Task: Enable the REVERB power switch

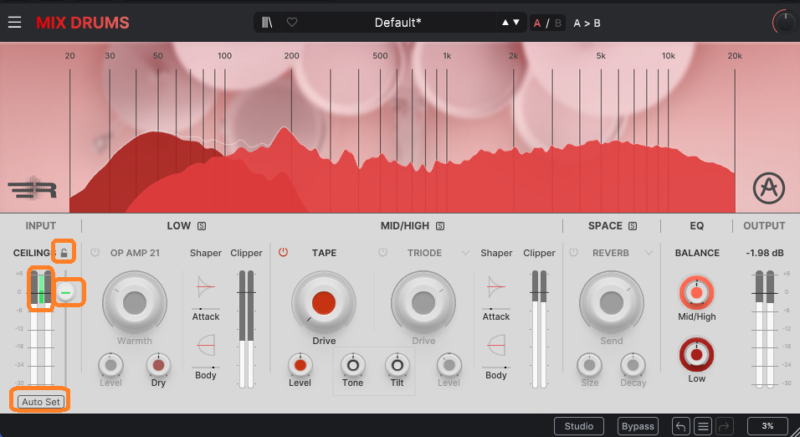Action: click(573, 253)
